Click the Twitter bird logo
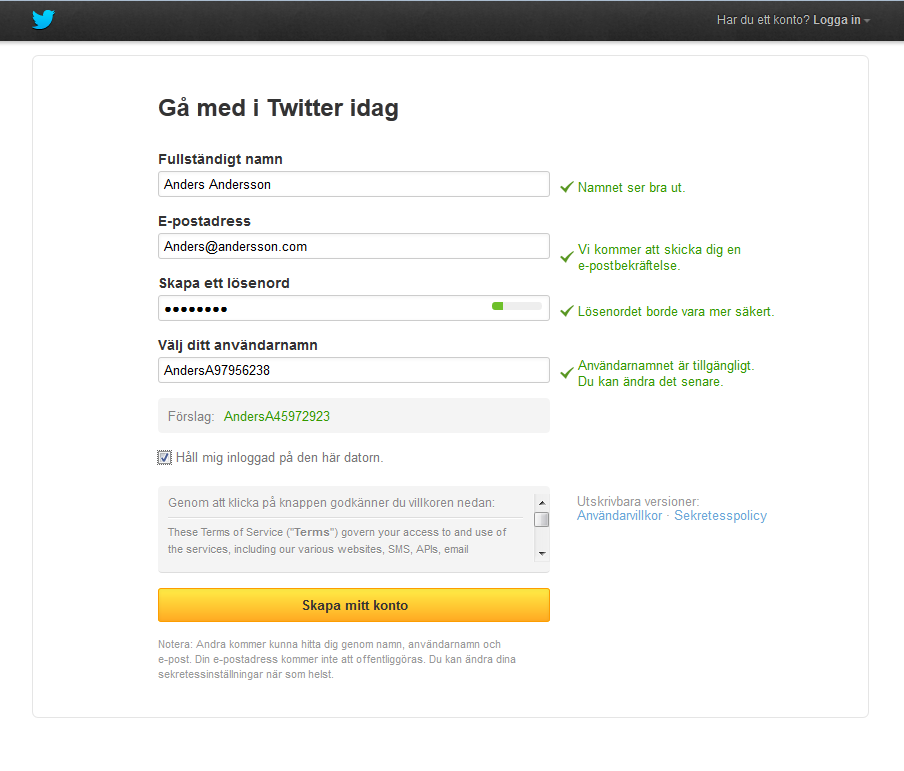Image resolution: width=904 pixels, height=771 pixels. (43, 20)
